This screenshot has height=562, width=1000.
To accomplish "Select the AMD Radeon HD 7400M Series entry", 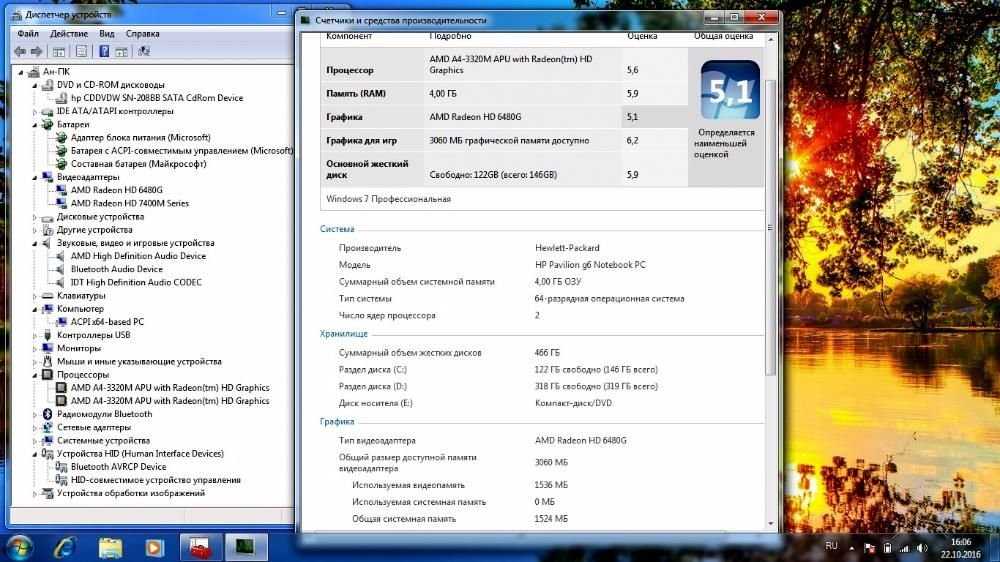I will [x=130, y=203].
